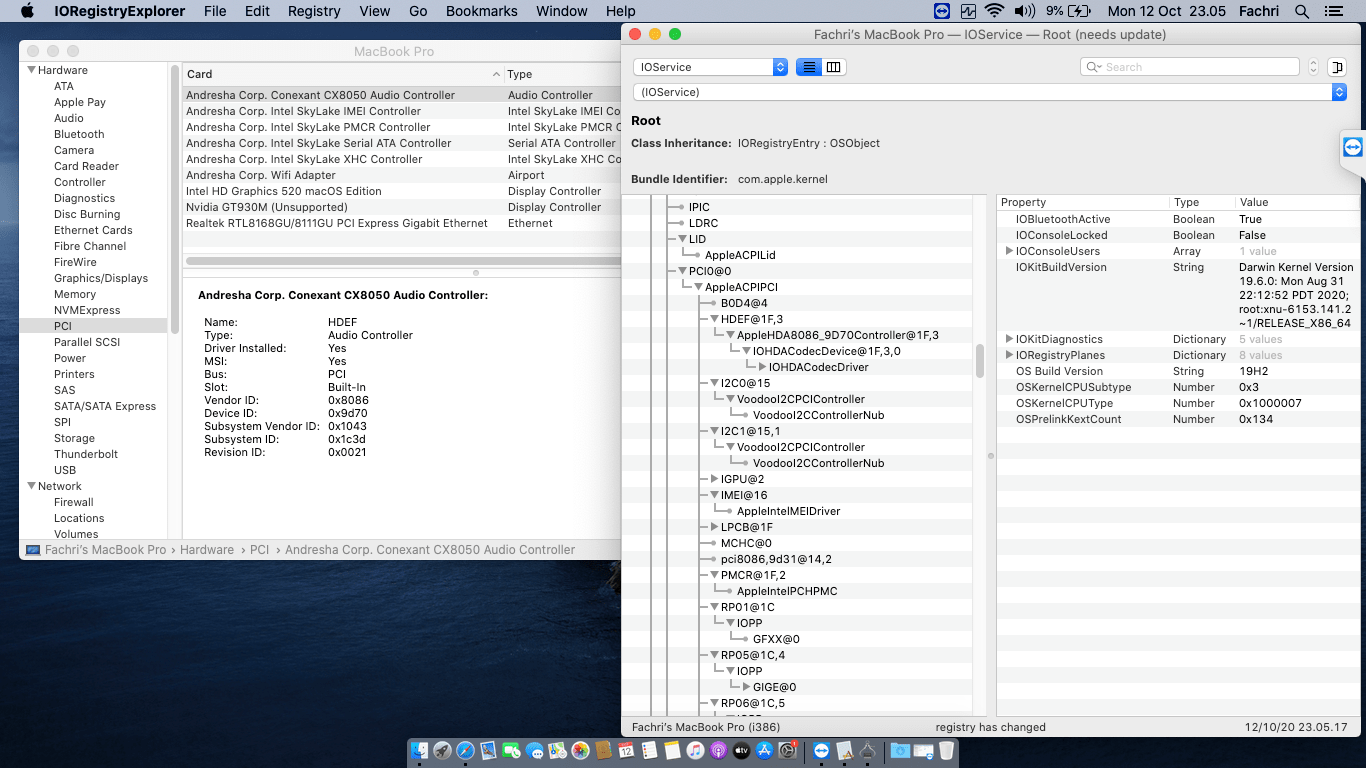Click the System Information sidebar scrollbar

pos(174,200)
